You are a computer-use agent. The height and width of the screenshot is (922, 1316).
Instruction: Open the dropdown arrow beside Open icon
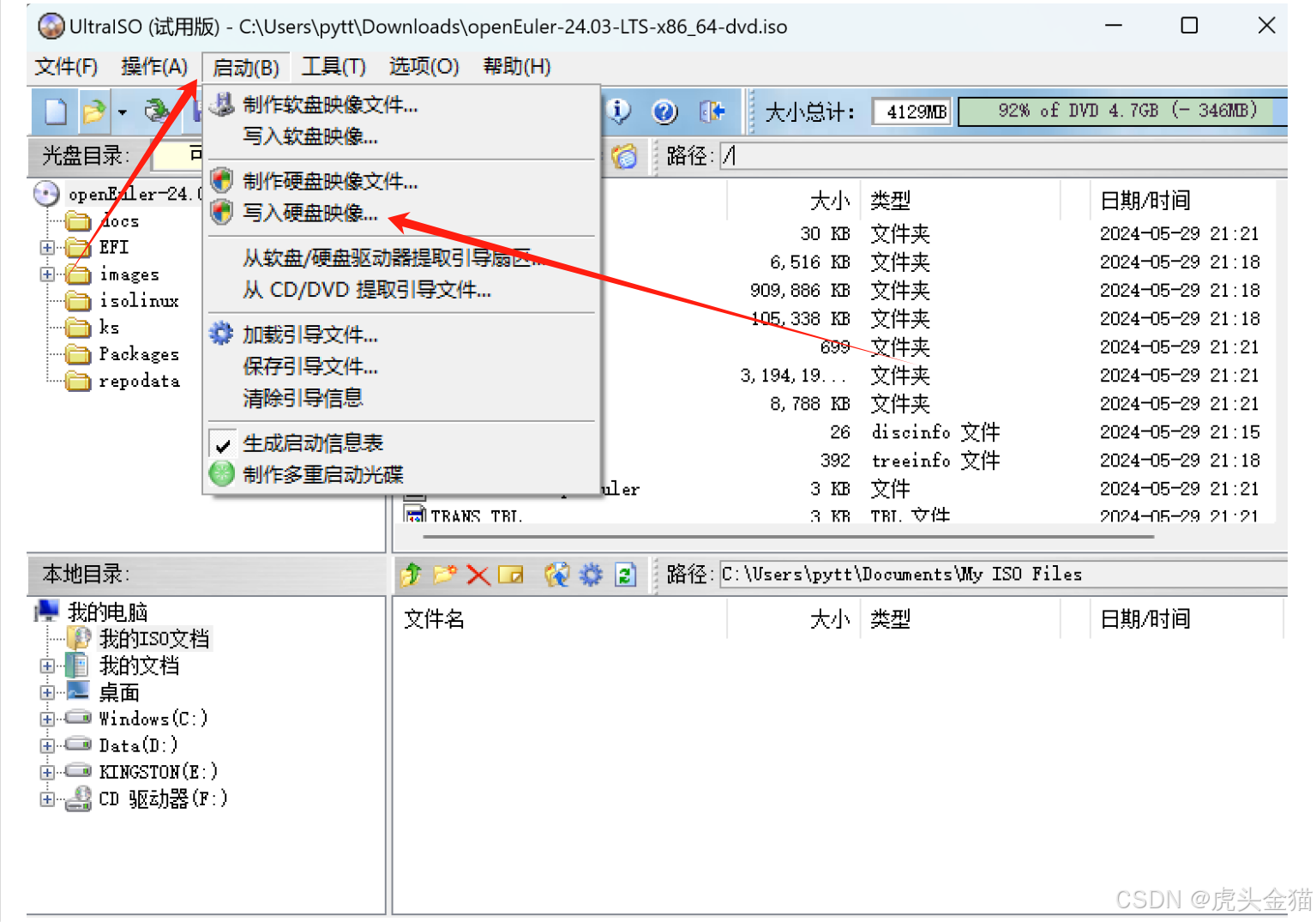click(122, 112)
